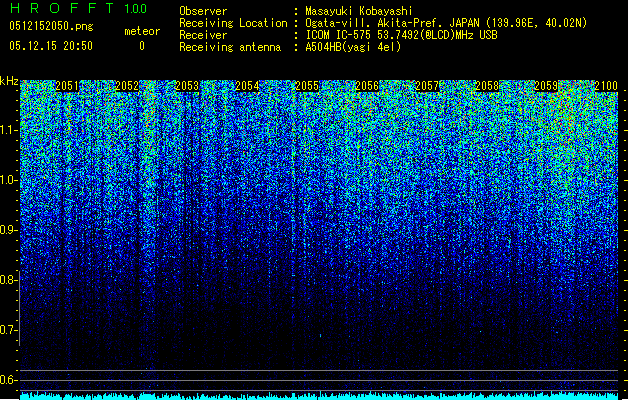Click the meteor count label
The image size is (629, 400).
(x=142, y=31)
